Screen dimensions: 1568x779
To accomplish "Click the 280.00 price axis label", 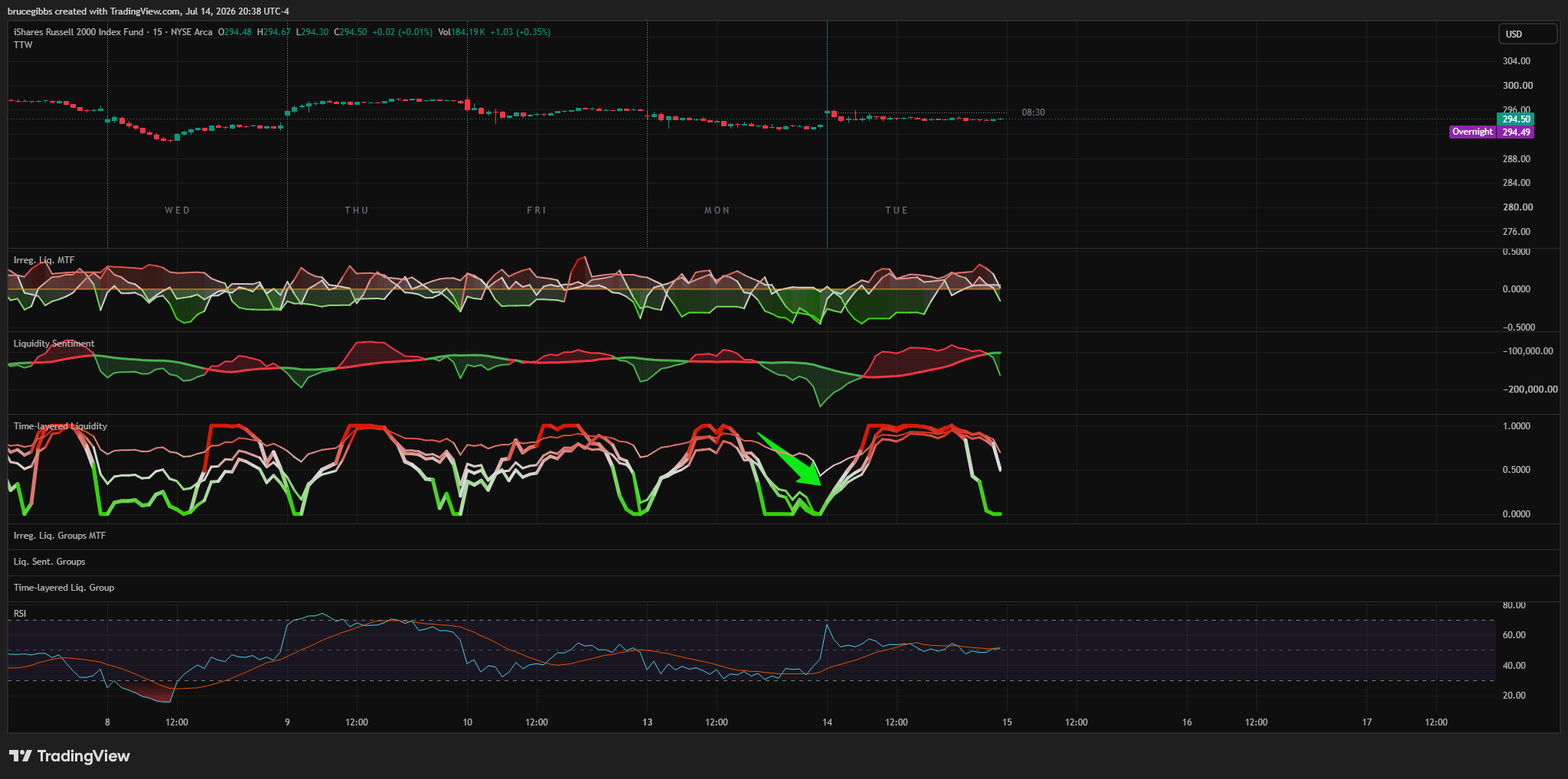I will pos(1517,207).
